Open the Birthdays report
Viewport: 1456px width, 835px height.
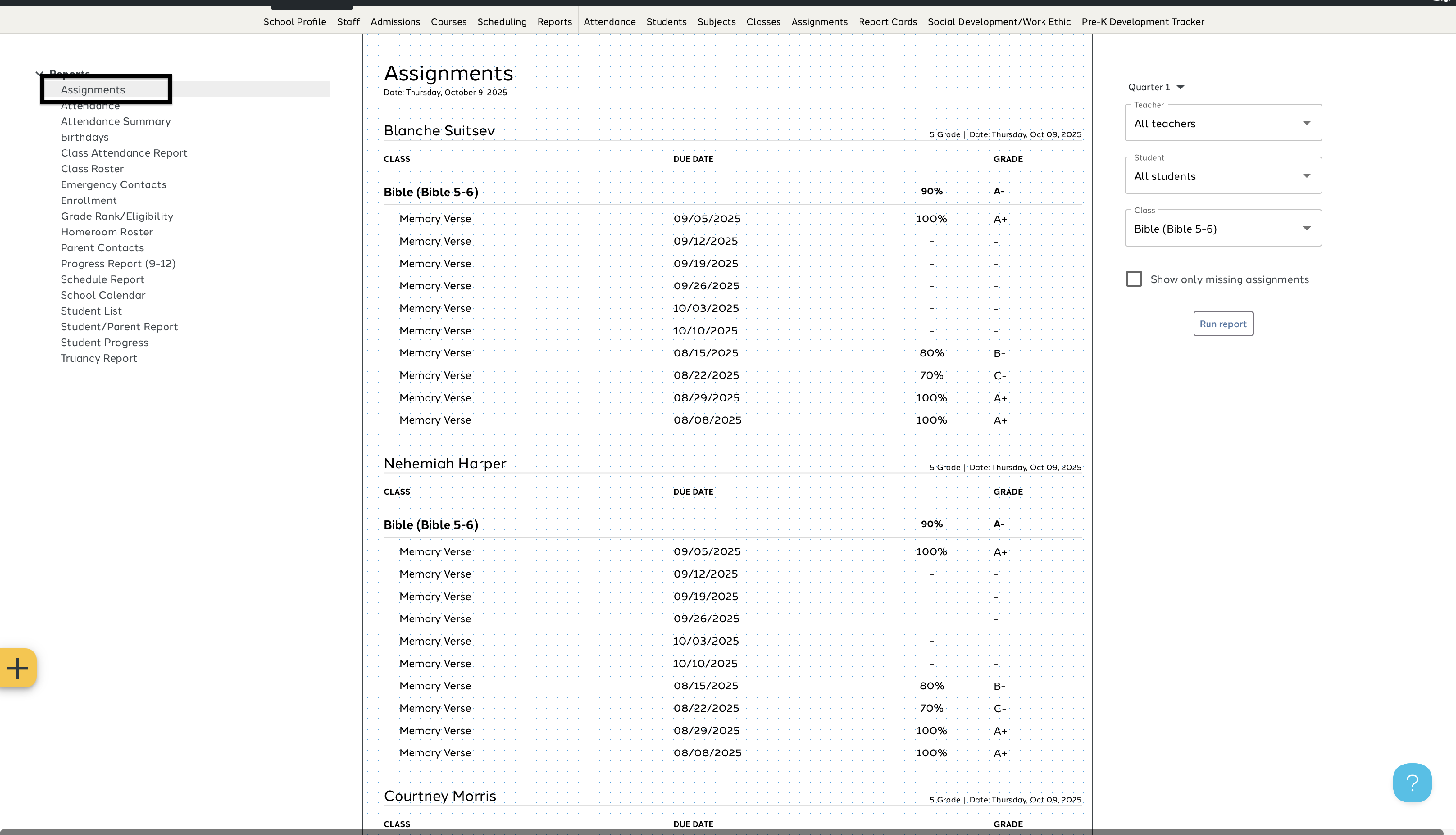click(84, 138)
